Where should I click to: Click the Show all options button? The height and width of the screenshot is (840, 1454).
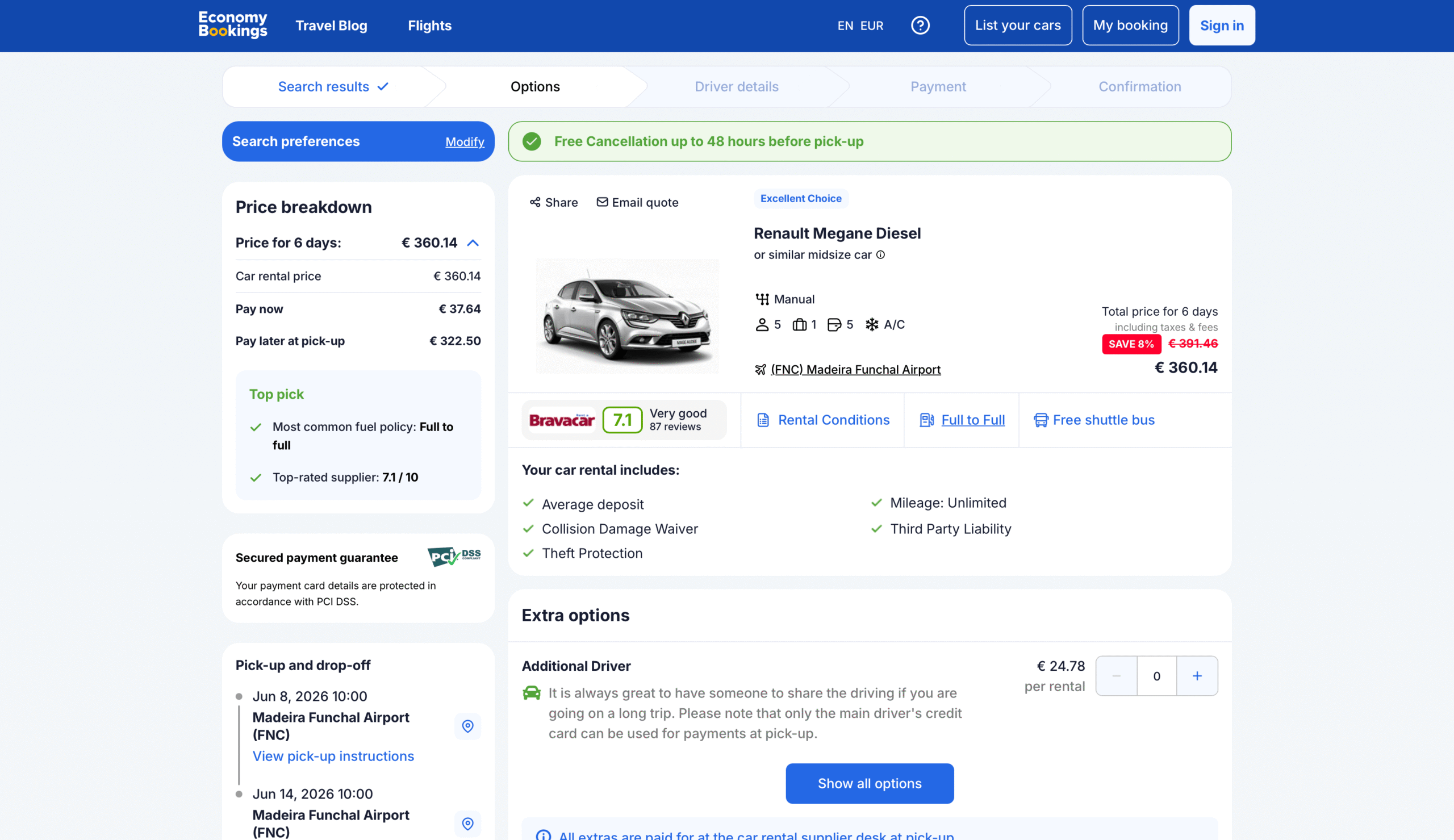pos(869,783)
